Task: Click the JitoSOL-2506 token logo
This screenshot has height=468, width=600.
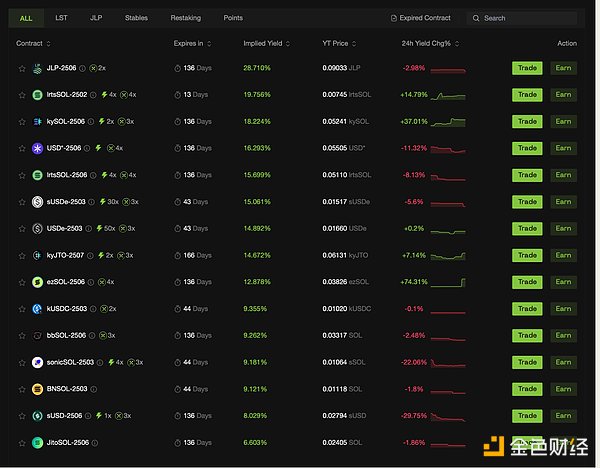Action: pos(37,443)
